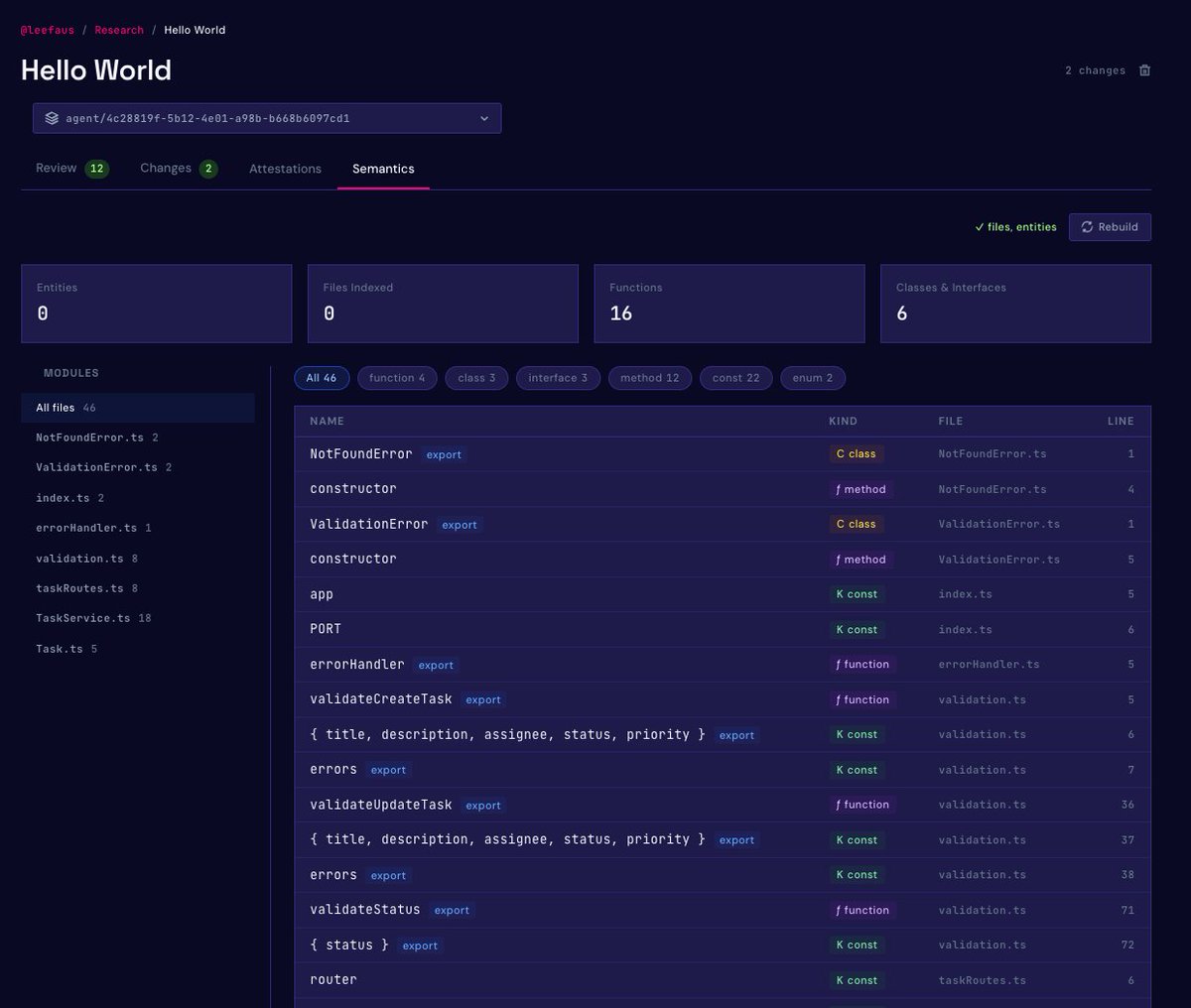Filter entities by interface 3
Image resolution: width=1191 pixels, height=1008 pixels.
pyautogui.click(x=558, y=378)
